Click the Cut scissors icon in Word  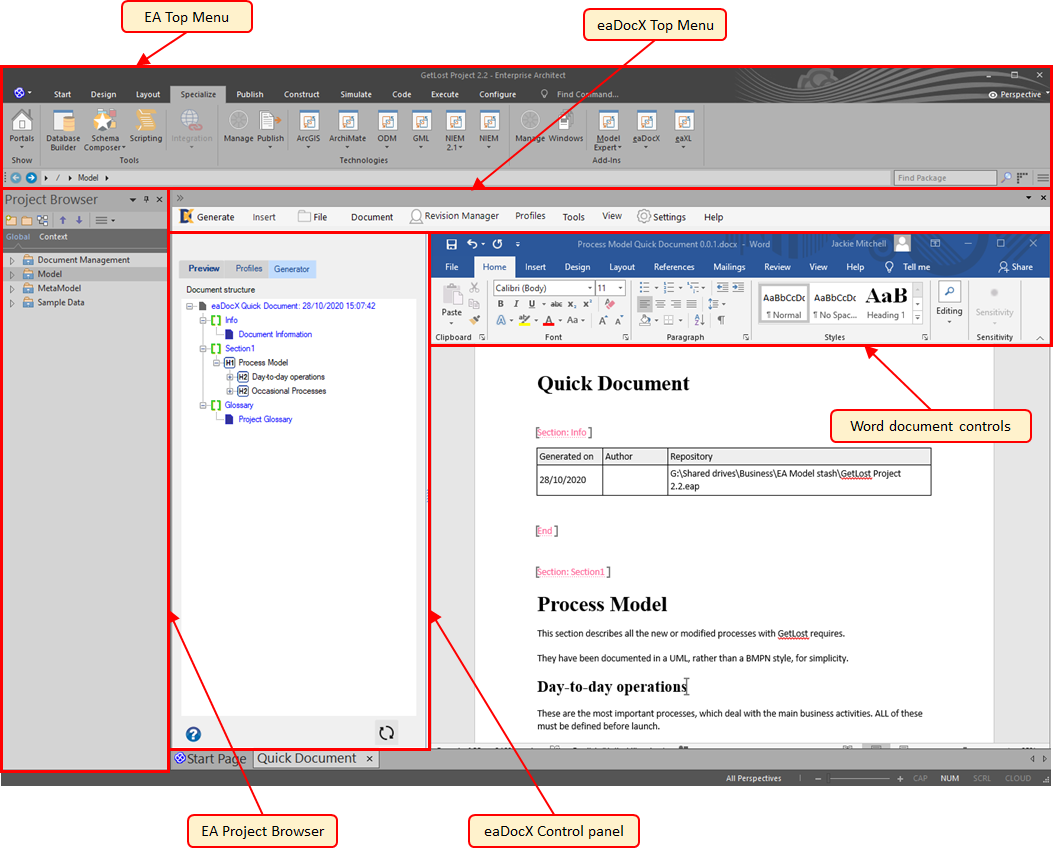pyautogui.click(x=474, y=287)
